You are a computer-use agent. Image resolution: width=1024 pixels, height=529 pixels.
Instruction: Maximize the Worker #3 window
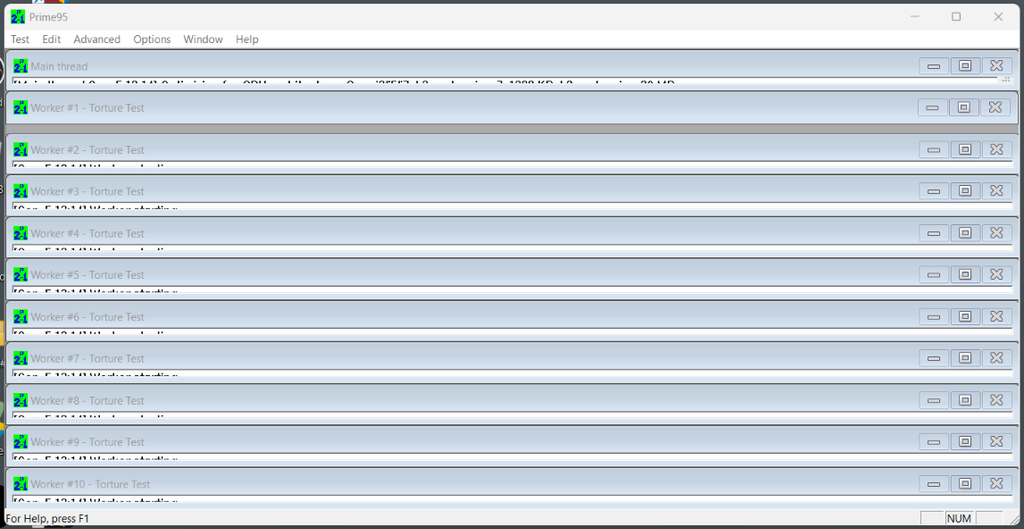[x=965, y=191]
